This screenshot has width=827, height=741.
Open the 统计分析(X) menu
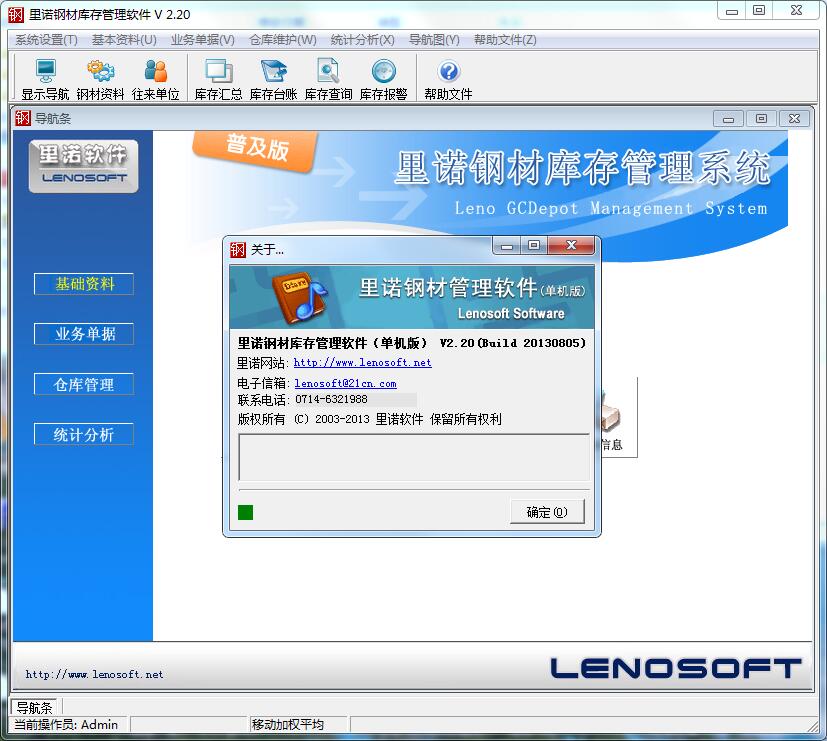point(362,40)
